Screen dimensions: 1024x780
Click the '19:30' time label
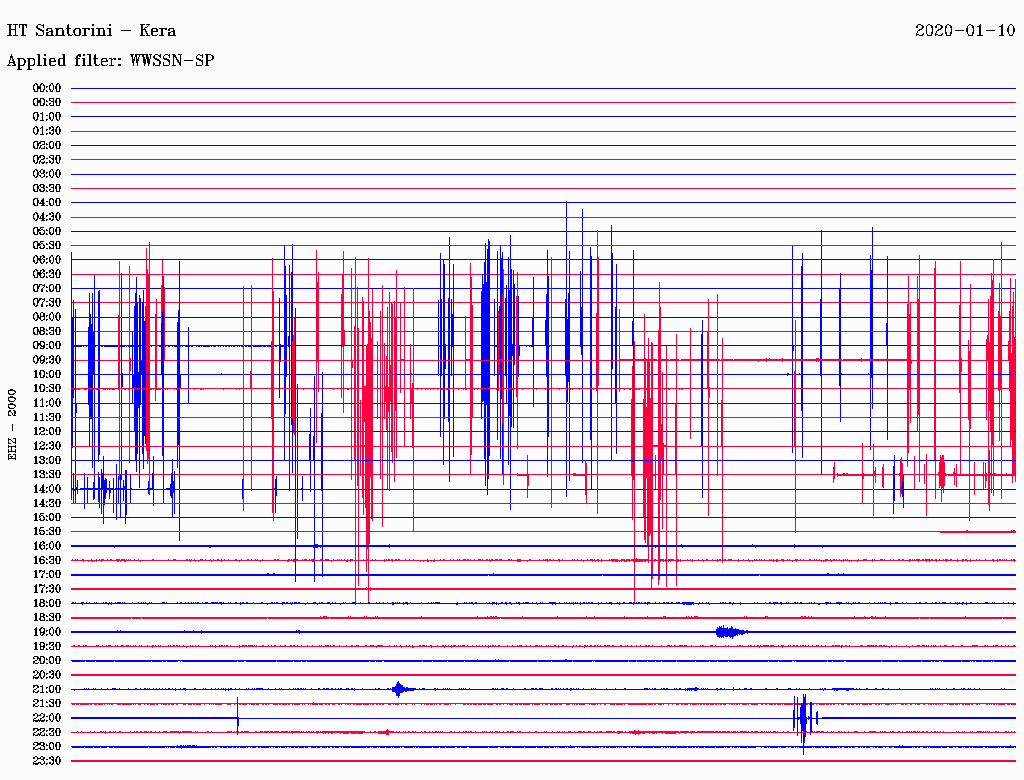tap(47, 647)
